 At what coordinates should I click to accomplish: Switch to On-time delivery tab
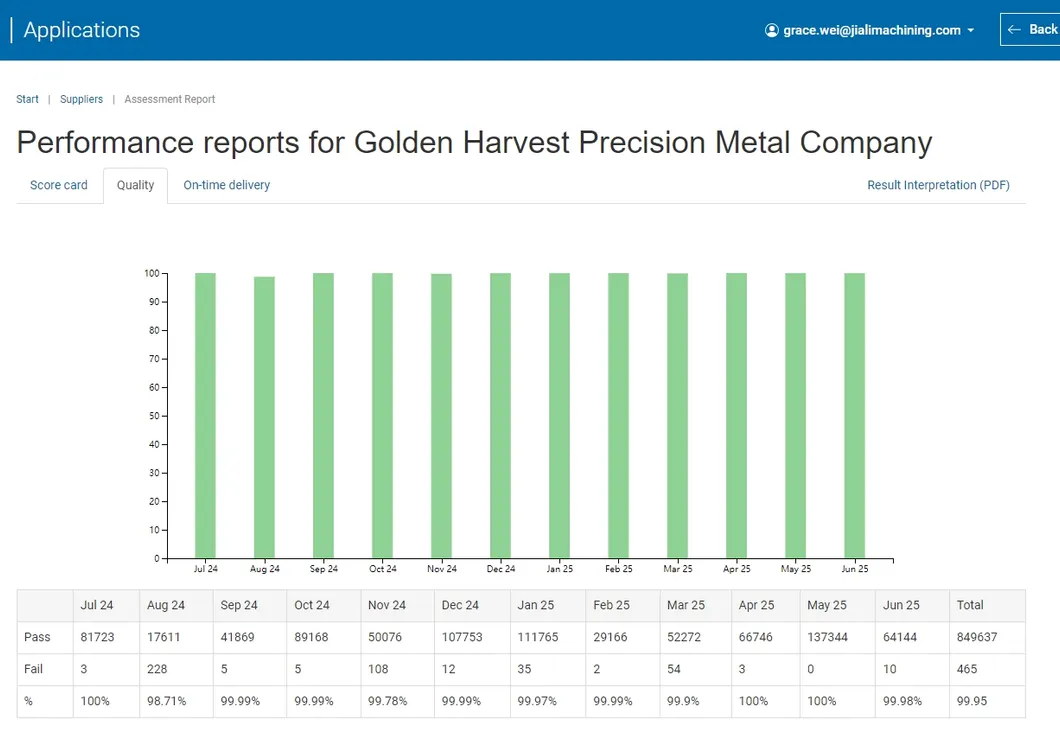[226, 185]
